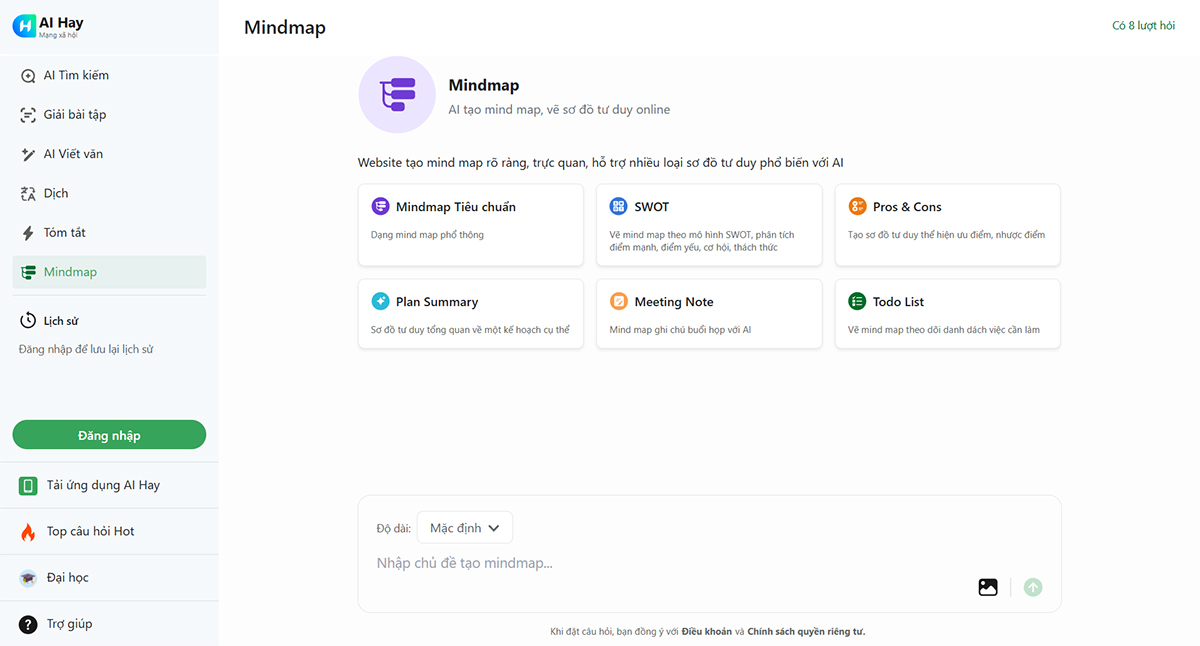1200x646 pixels.
Task: Attach an image with the picture icon
Action: point(988,588)
